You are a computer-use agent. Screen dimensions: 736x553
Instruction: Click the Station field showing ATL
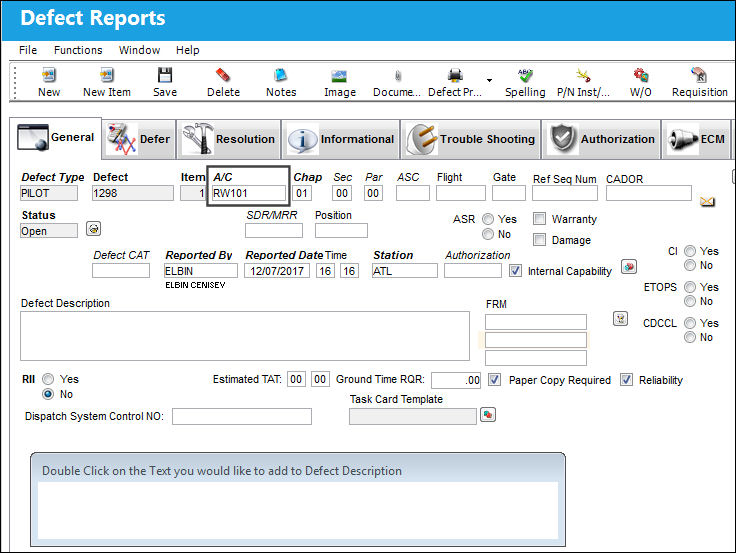coord(405,271)
